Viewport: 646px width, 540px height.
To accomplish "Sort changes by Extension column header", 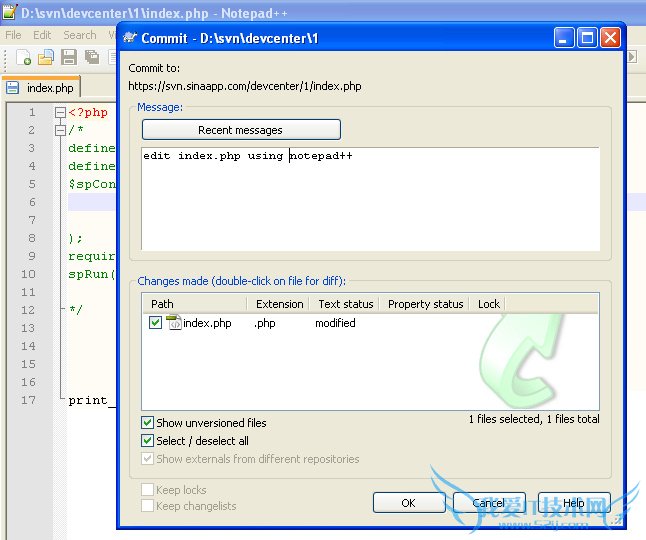I will pyautogui.click(x=279, y=304).
